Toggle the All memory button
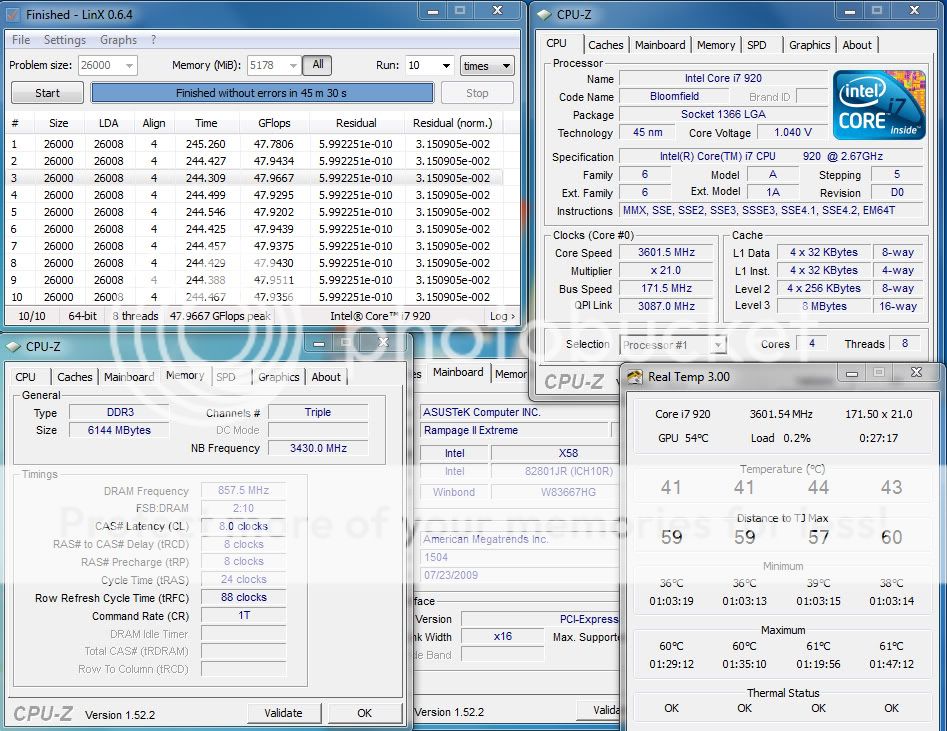 coord(318,65)
